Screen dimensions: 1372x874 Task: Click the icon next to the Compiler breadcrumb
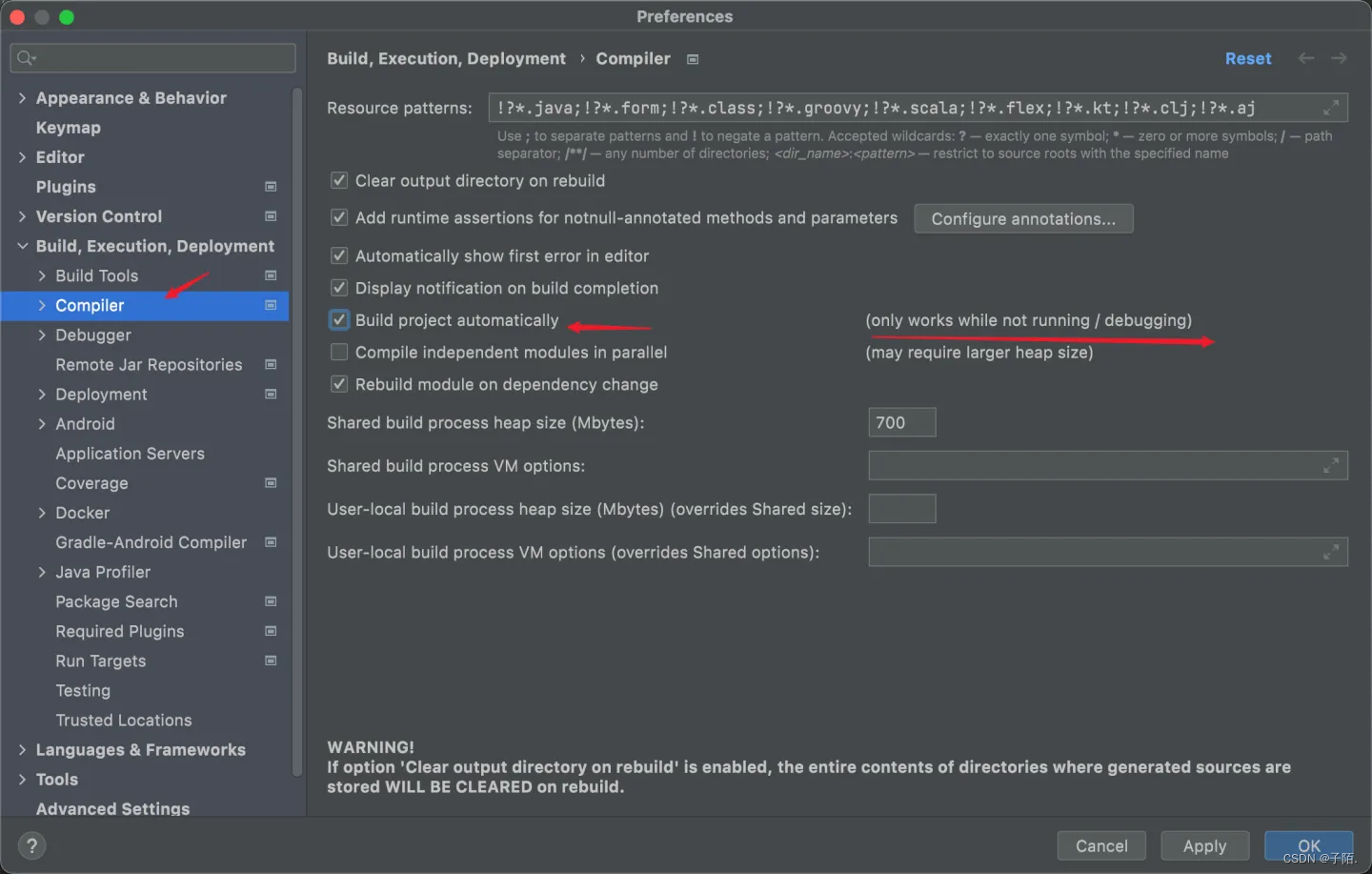(693, 59)
